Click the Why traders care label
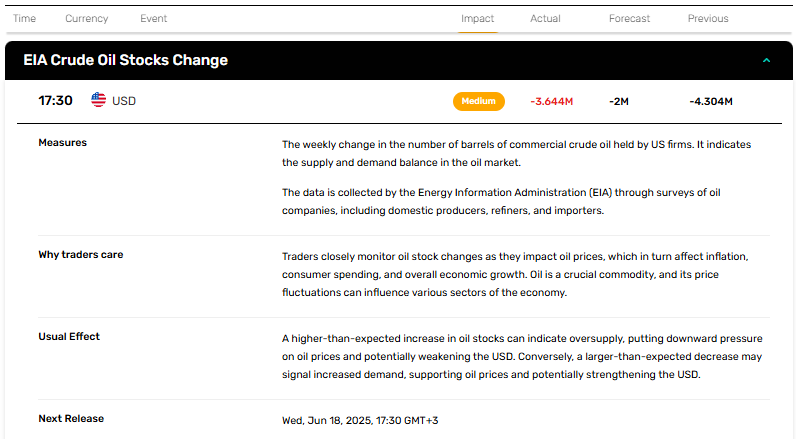This screenshot has height=439, width=796. 81,255
